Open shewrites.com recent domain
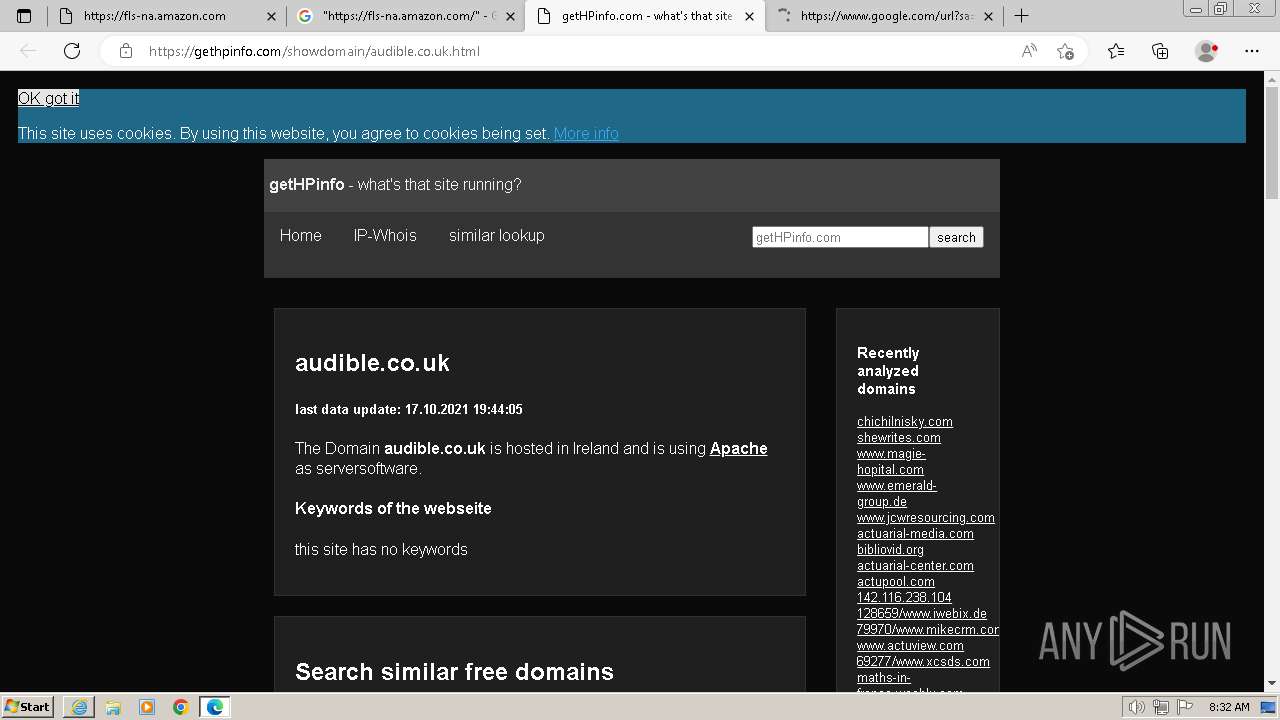Image resolution: width=1280 pixels, height=720 pixels. [899, 437]
